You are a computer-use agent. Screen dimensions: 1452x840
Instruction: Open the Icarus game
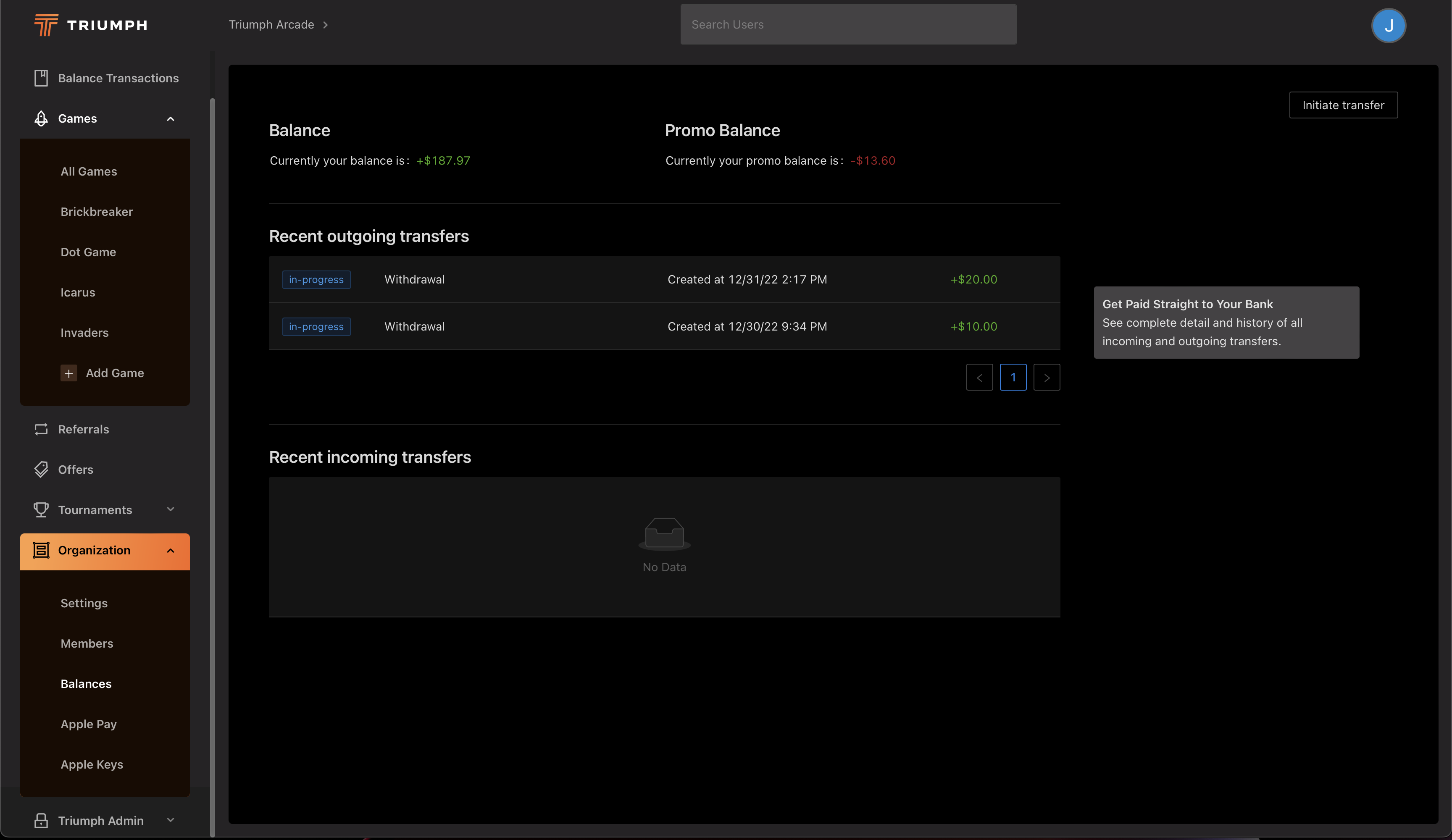point(78,293)
